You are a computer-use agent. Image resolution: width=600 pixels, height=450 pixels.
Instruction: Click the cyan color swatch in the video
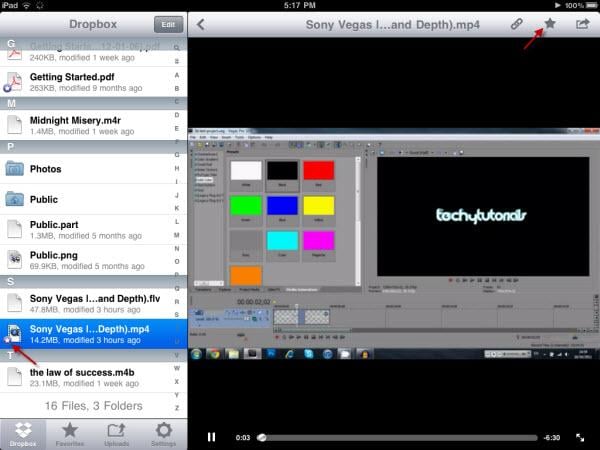(282, 241)
